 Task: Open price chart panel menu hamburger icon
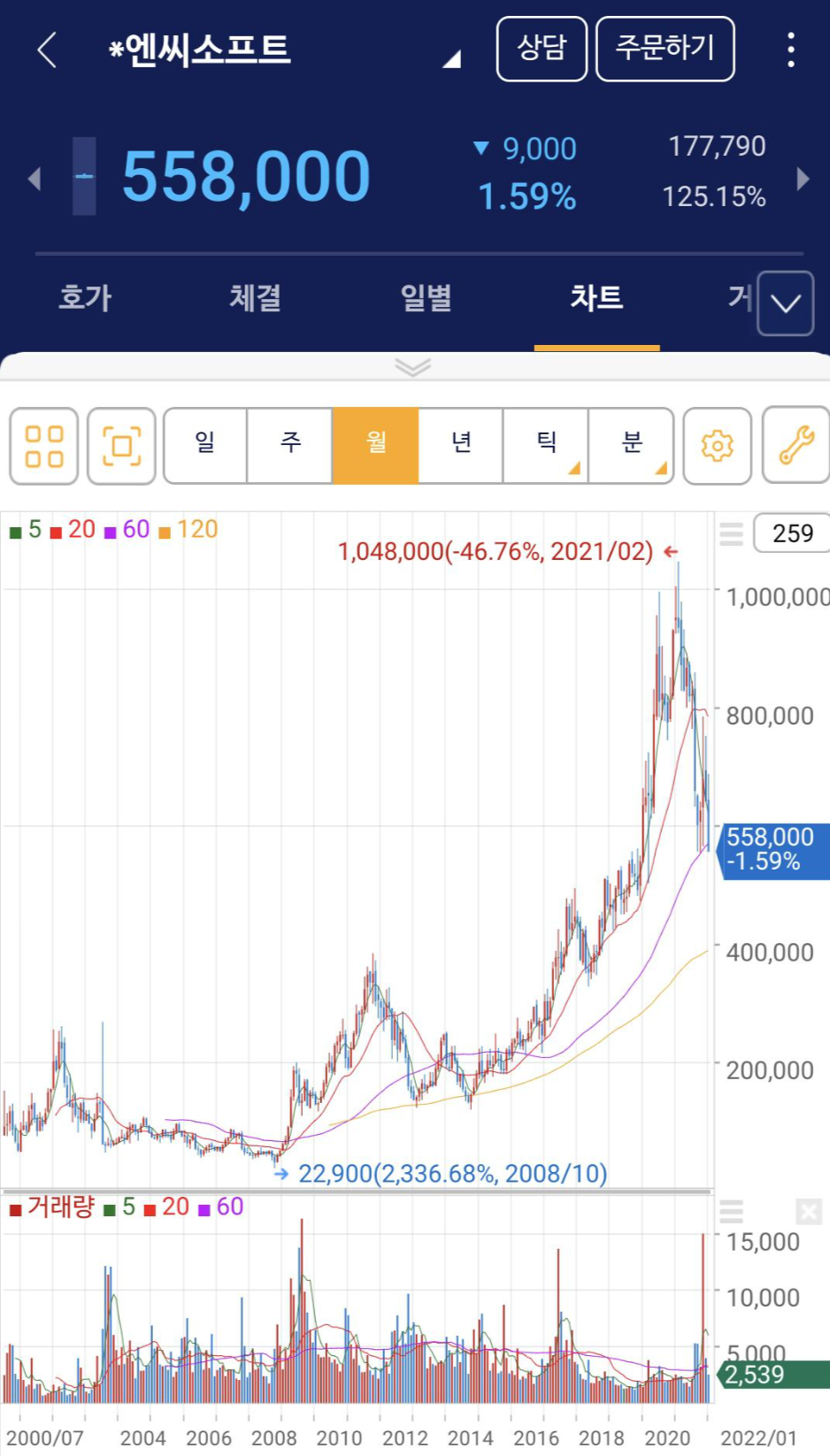click(x=731, y=534)
